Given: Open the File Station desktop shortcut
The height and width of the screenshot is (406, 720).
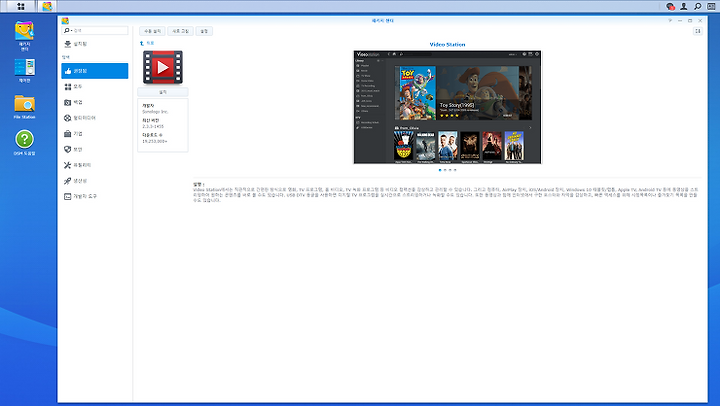Looking at the screenshot, I should pyautogui.click(x=24, y=107).
